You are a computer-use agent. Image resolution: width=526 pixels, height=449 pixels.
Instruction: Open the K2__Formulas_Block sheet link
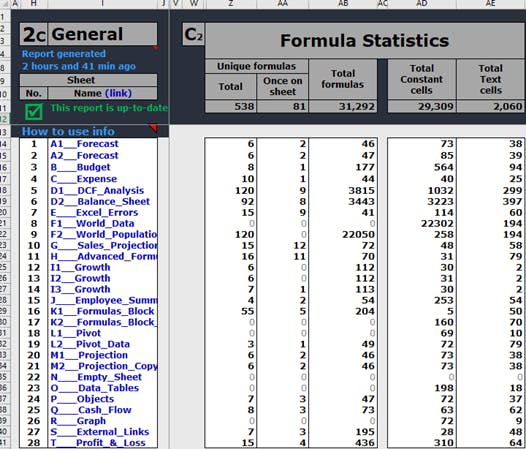(x=104, y=322)
